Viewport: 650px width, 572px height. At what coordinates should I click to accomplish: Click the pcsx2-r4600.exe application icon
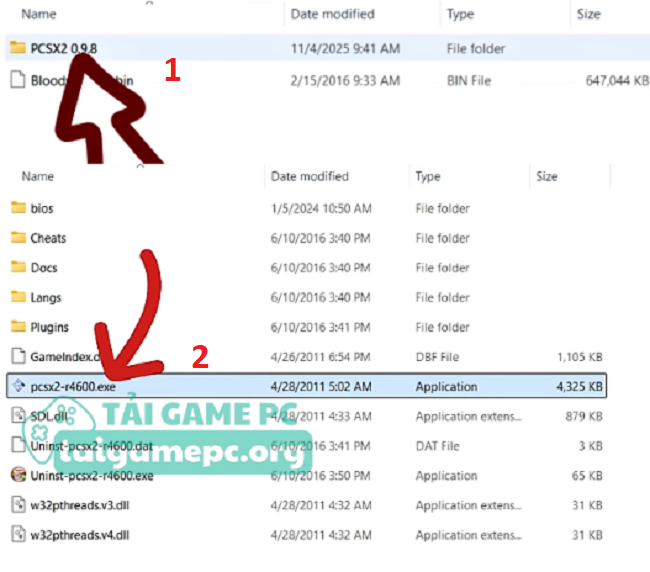tap(19, 385)
